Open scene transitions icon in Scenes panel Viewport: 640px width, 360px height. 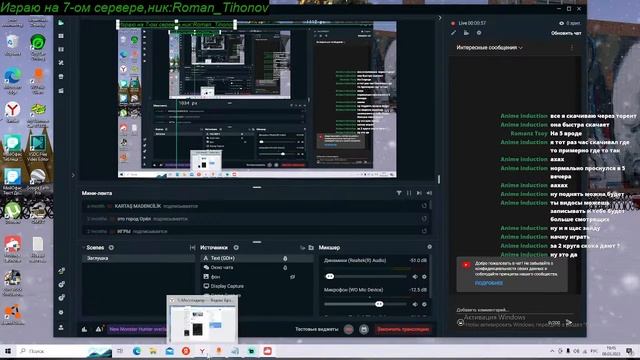point(192,248)
